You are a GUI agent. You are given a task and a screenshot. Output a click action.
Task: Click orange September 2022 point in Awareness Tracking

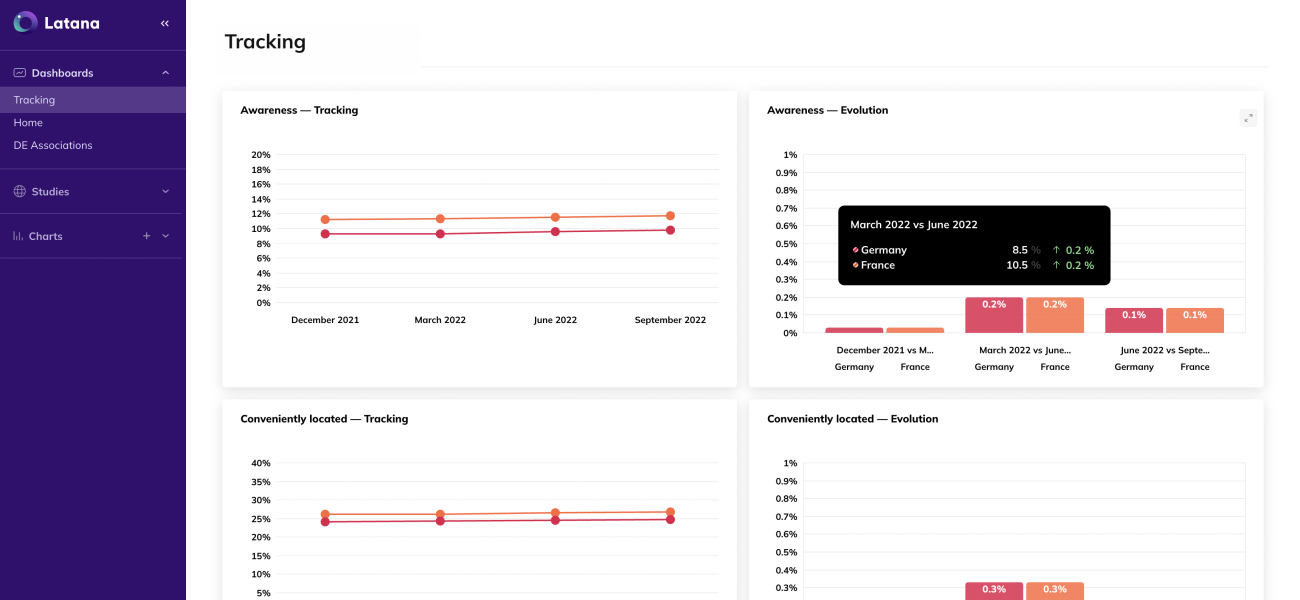(x=670, y=216)
